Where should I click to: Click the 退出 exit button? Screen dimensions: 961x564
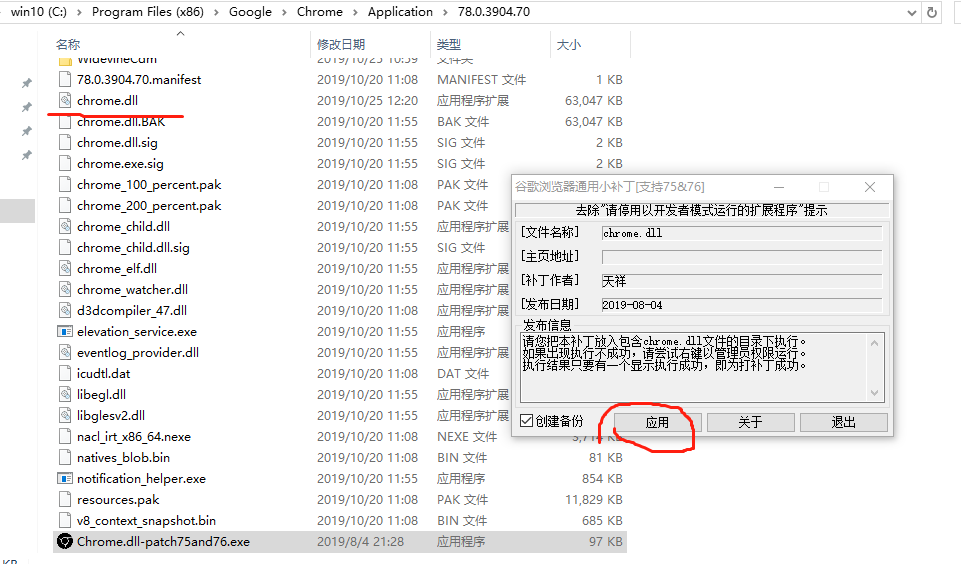click(x=843, y=422)
